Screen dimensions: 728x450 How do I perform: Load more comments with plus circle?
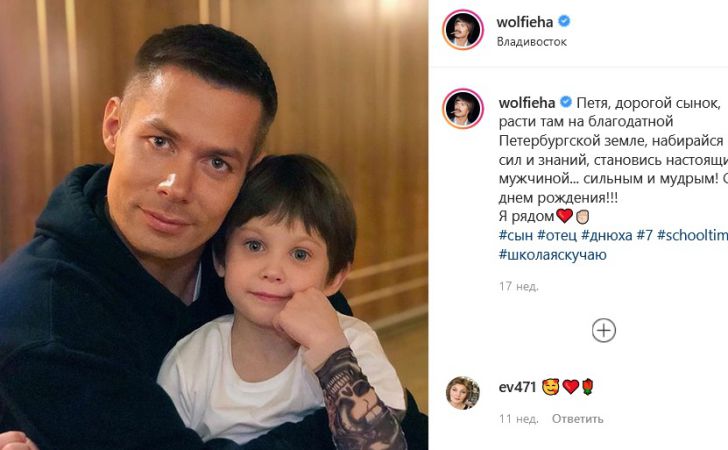coord(604,331)
